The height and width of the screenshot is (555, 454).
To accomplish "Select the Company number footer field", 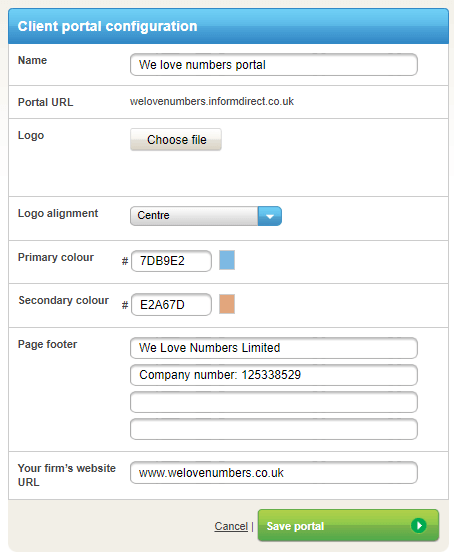I will [274, 375].
